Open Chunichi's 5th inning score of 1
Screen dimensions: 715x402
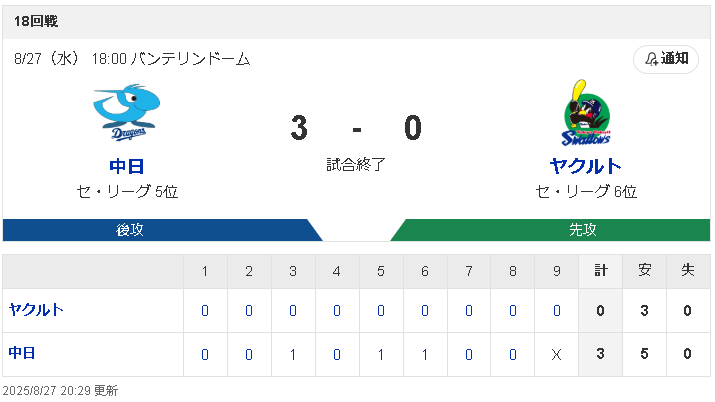coord(381,355)
